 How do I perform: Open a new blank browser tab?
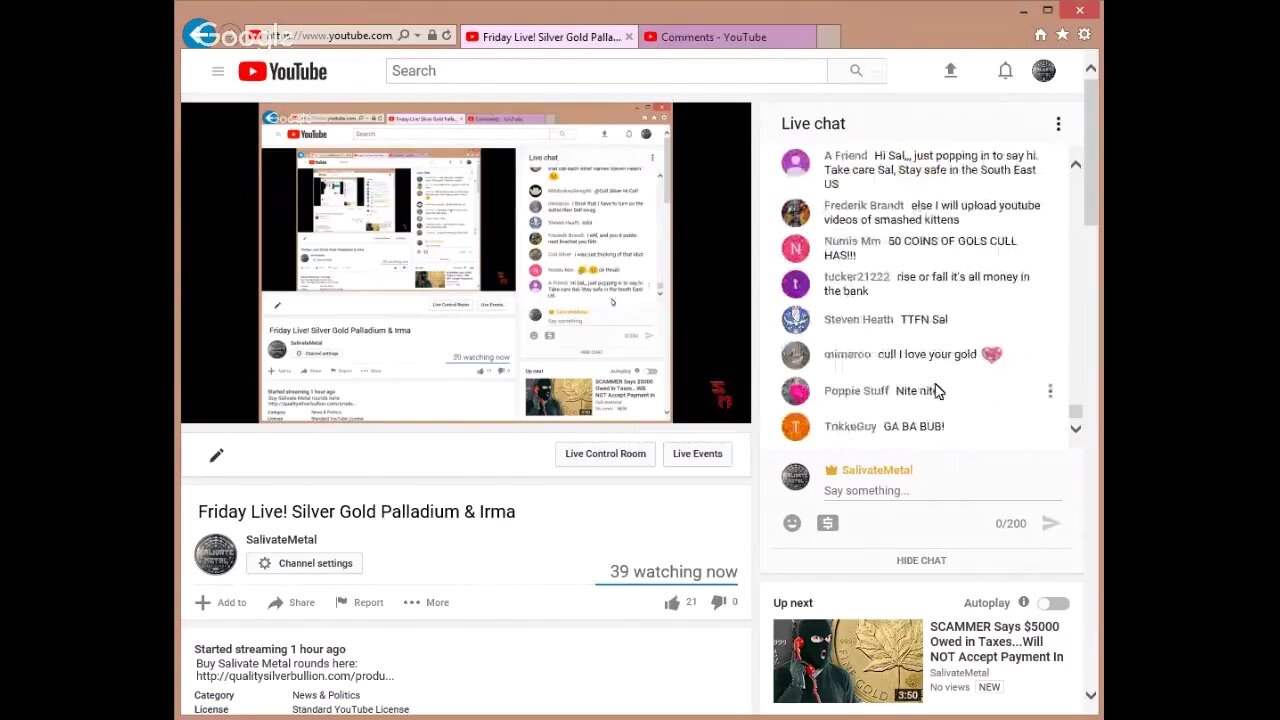coord(828,37)
